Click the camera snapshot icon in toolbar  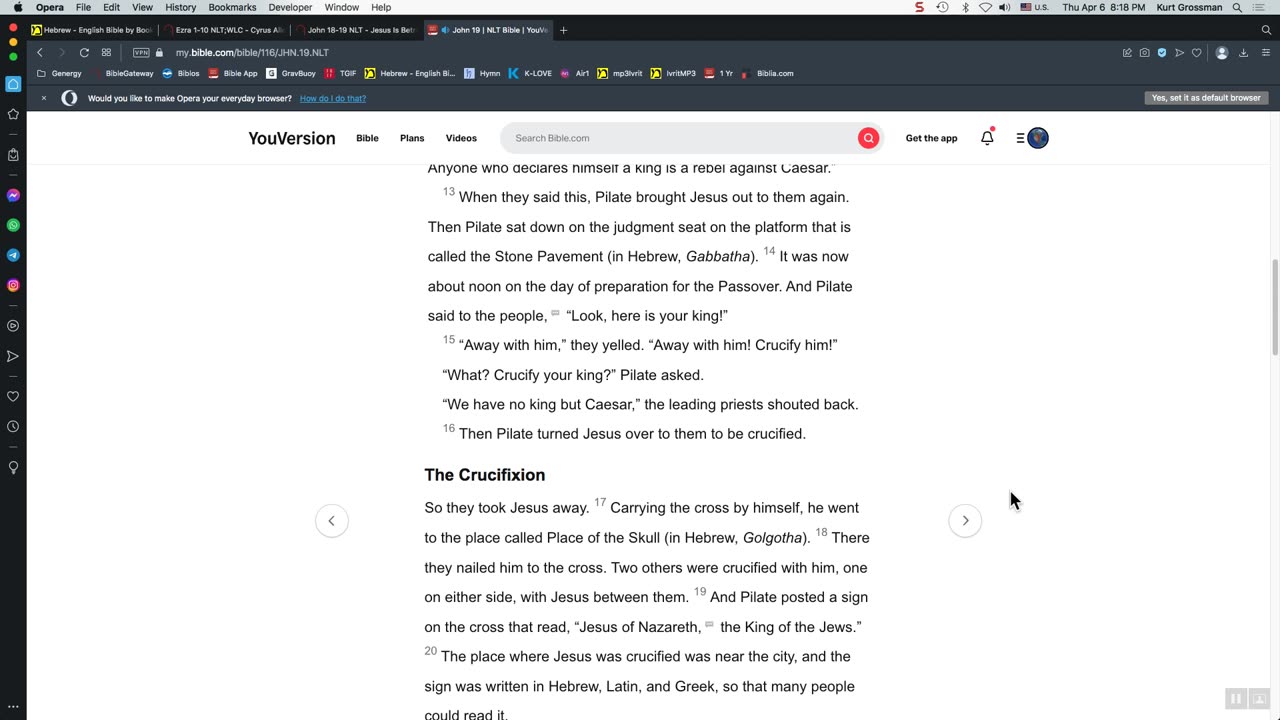(1145, 52)
